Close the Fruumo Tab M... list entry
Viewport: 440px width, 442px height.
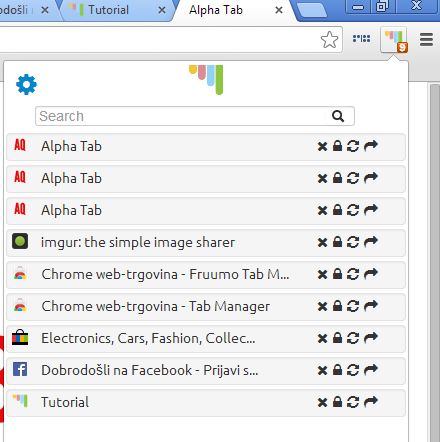point(322,274)
